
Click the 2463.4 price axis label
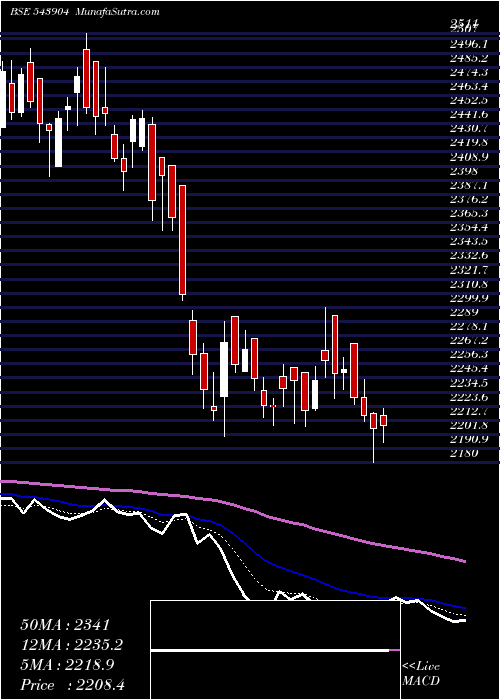pos(469,86)
